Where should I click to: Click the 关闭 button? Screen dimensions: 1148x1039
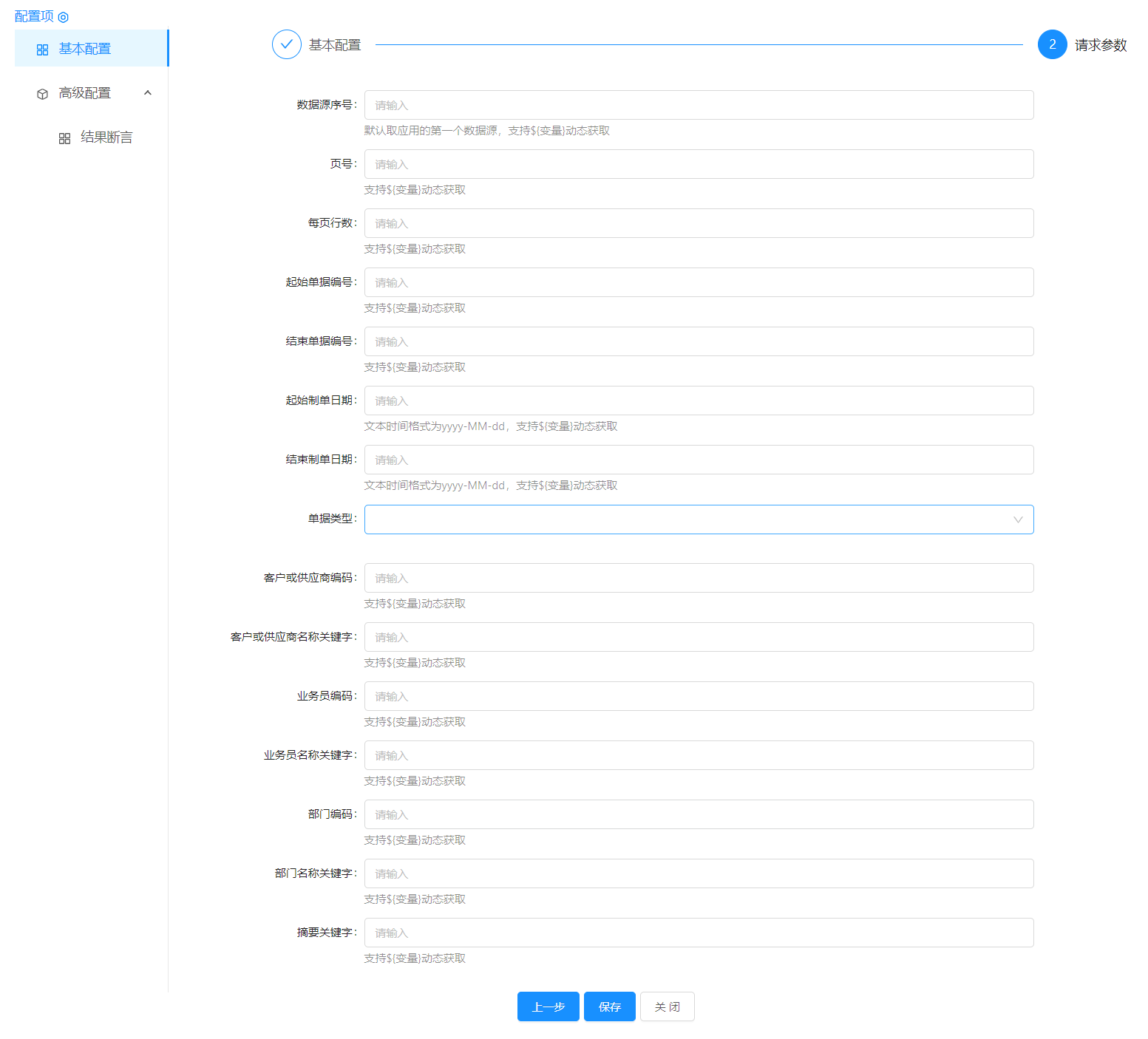click(x=667, y=1006)
